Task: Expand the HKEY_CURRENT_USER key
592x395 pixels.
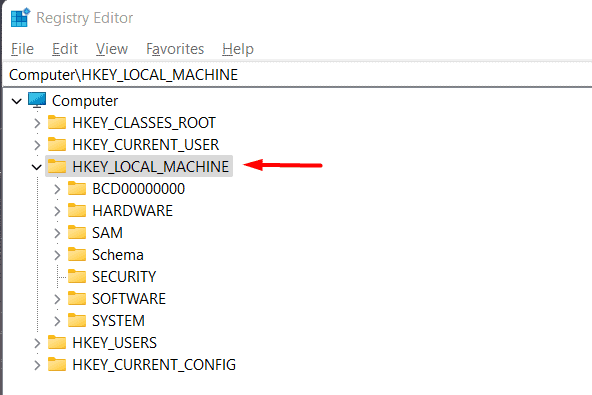Action: click(x=37, y=145)
